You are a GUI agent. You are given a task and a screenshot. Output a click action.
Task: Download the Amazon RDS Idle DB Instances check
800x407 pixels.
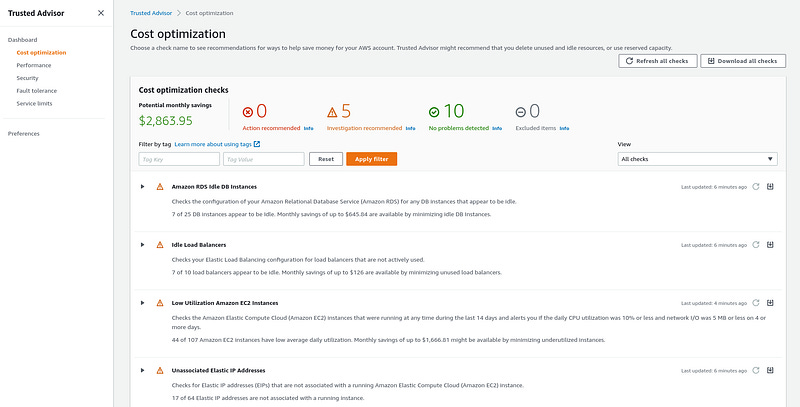point(770,187)
